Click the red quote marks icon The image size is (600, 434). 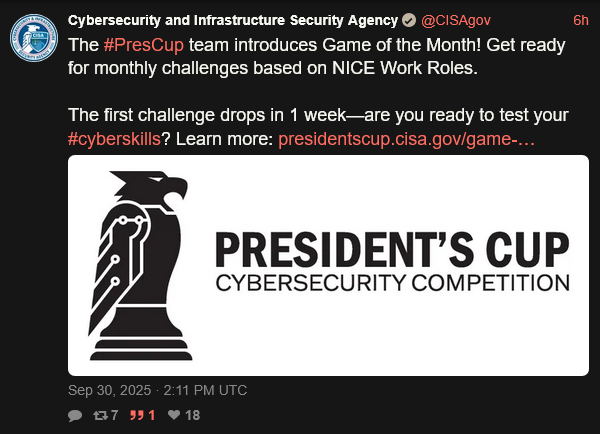click(x=136, y=415)
